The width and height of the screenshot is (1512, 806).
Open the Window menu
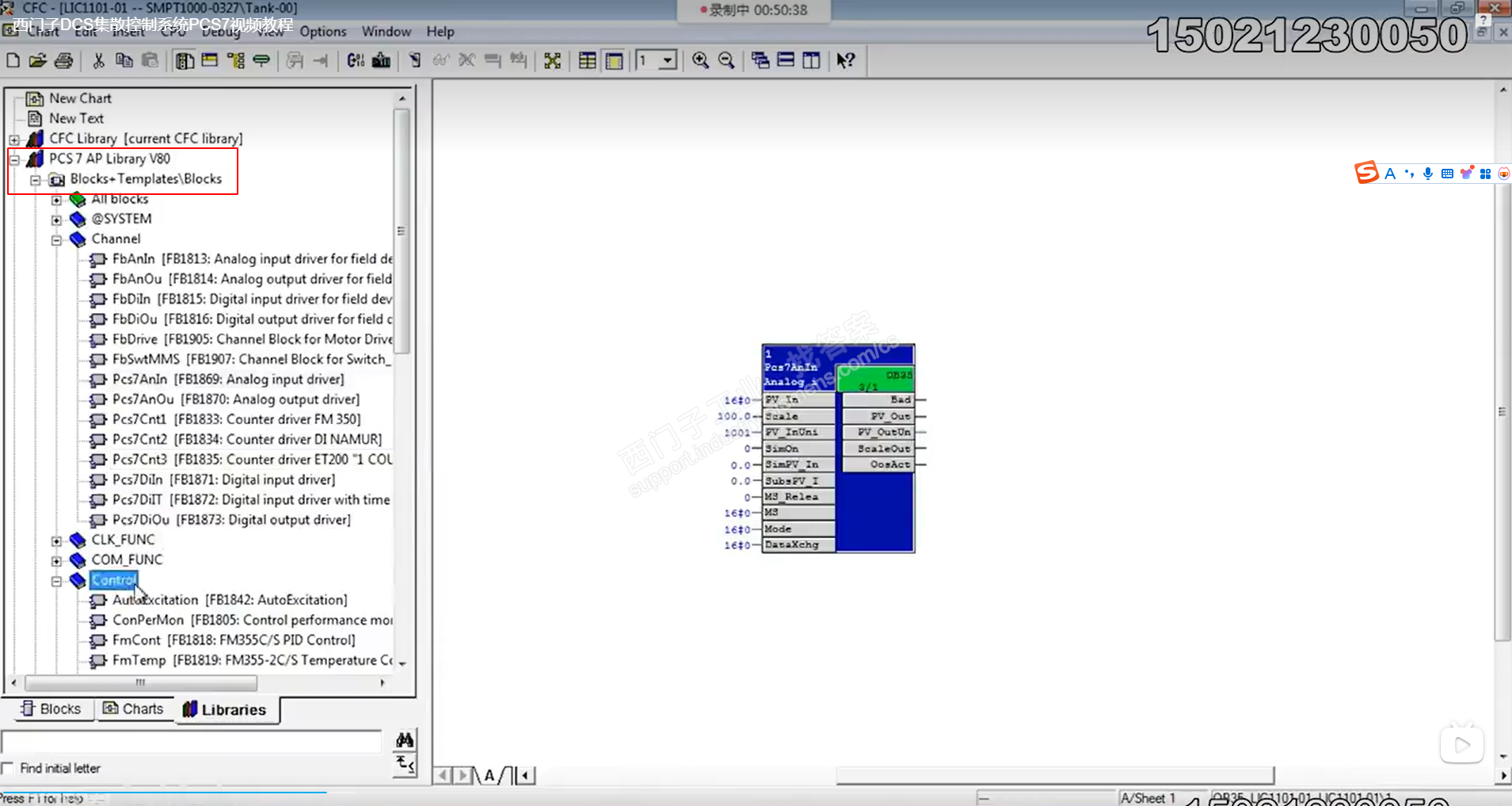387,32
